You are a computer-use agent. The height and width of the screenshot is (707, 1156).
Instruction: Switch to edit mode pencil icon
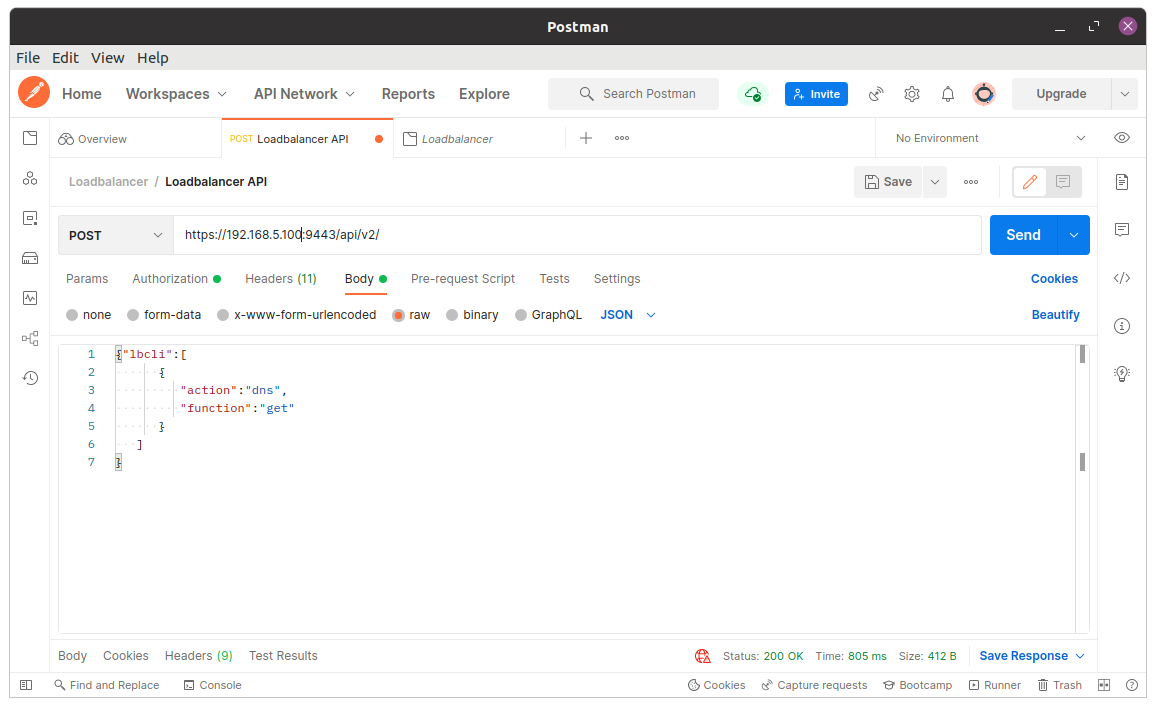click(1030, 181)
